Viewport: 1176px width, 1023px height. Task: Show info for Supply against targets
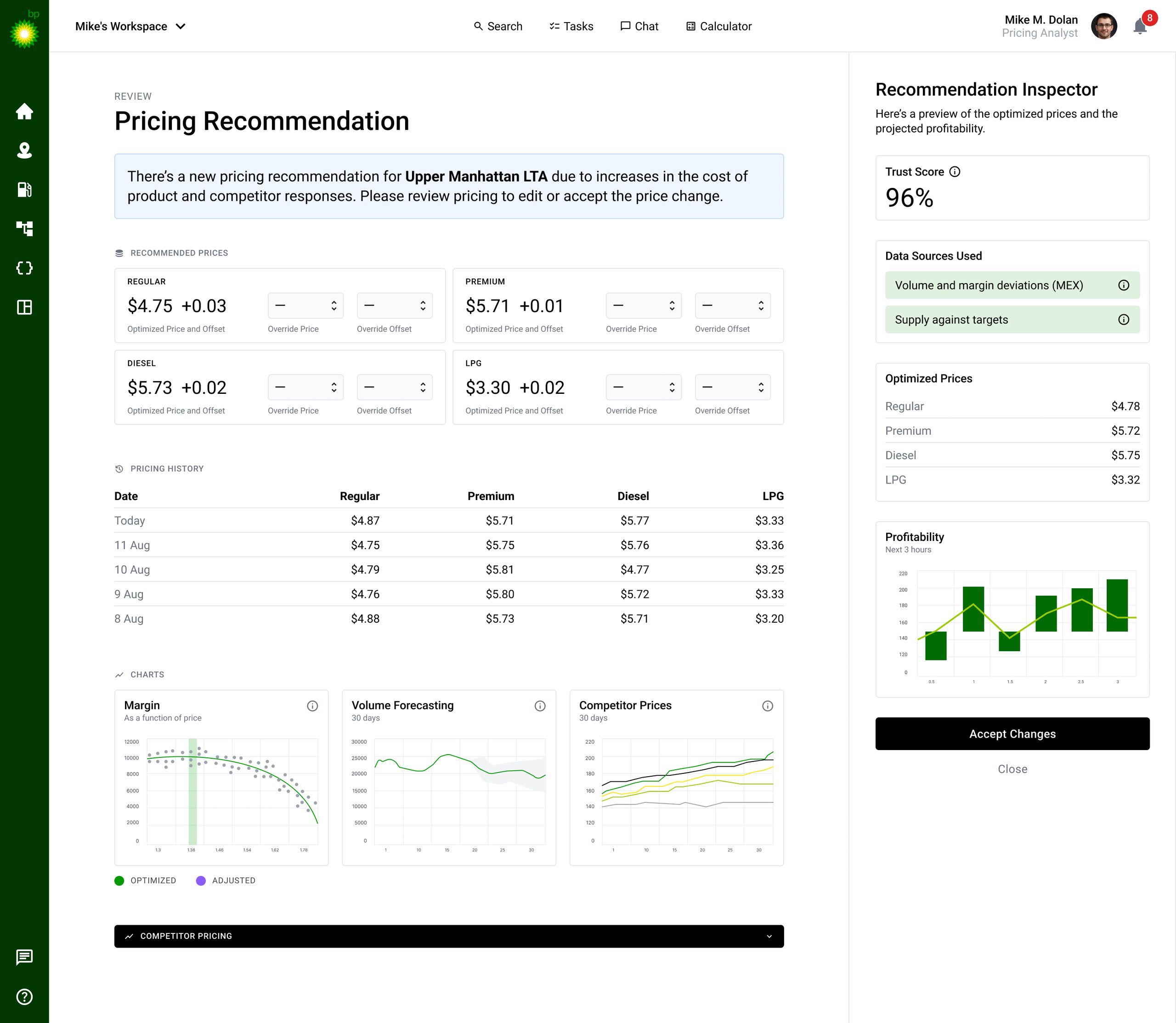pyautogui.click(x=1124, y=320)
